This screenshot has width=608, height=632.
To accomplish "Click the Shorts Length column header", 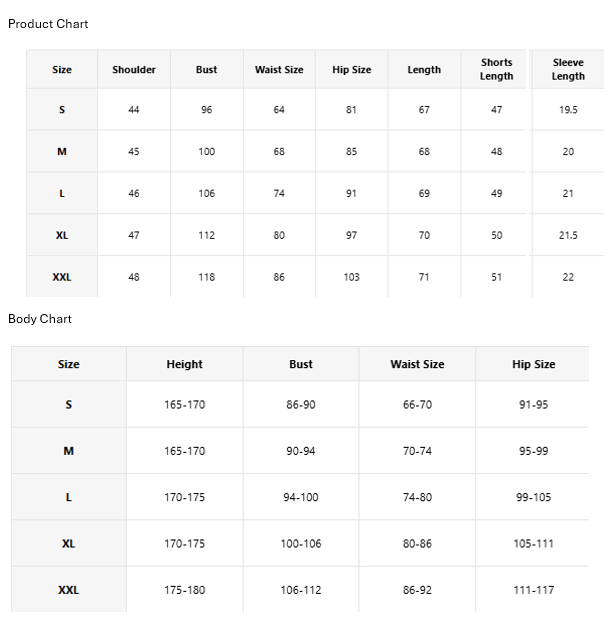I will click(496, 69).
